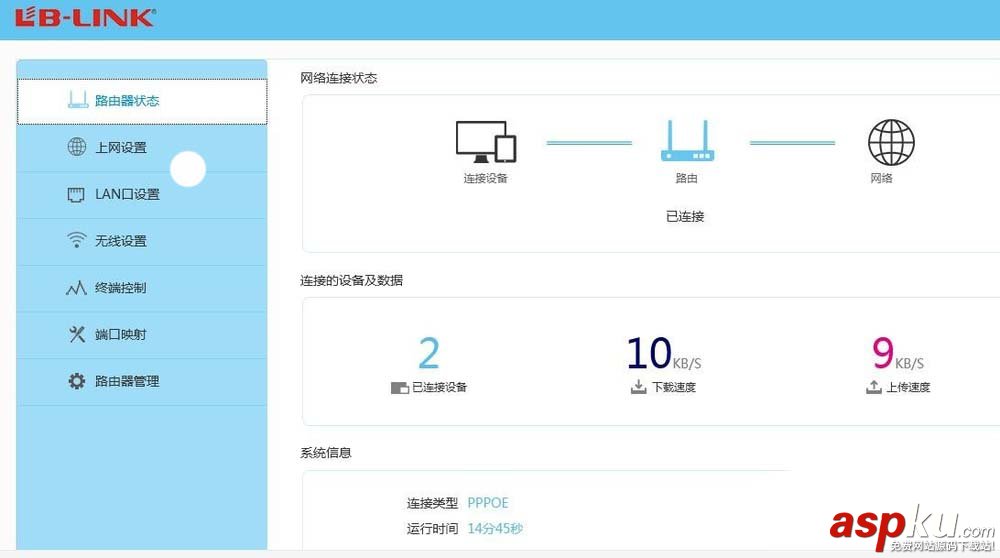Image resolution: width=1000 pixels, height=558 pixels.
Task: Click the 连接类型 field label
Action: [x=432, y=503]
